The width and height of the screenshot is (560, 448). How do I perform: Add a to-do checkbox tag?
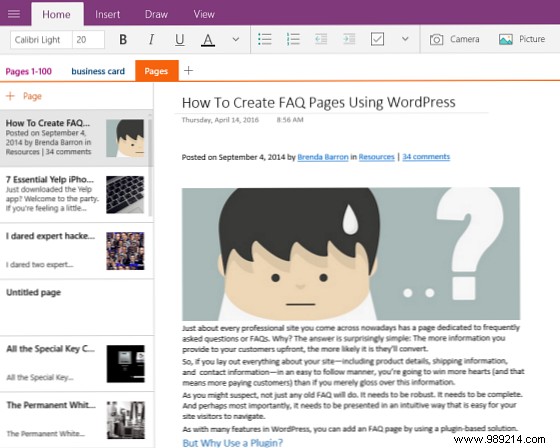tap(377, 39)
